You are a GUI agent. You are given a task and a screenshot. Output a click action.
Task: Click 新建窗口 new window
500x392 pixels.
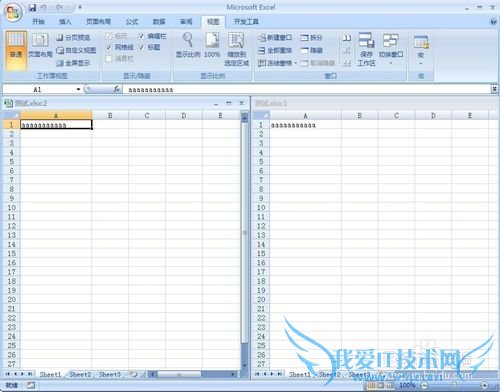click(x=275, y=38)
